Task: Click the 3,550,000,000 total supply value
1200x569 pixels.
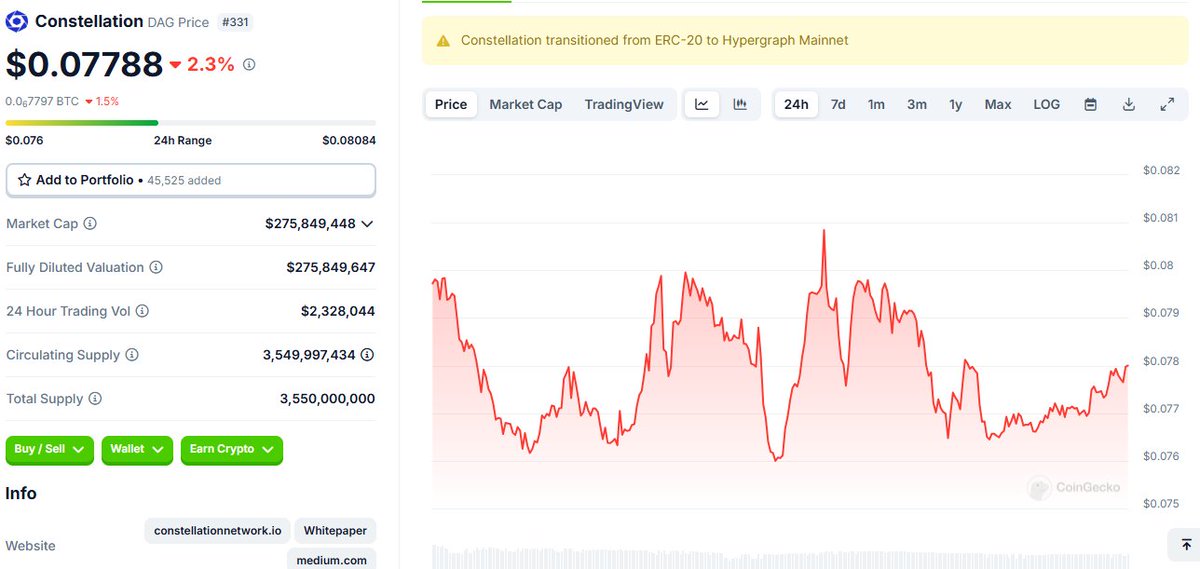Action: pyautogui.click(x=327, y=399)
